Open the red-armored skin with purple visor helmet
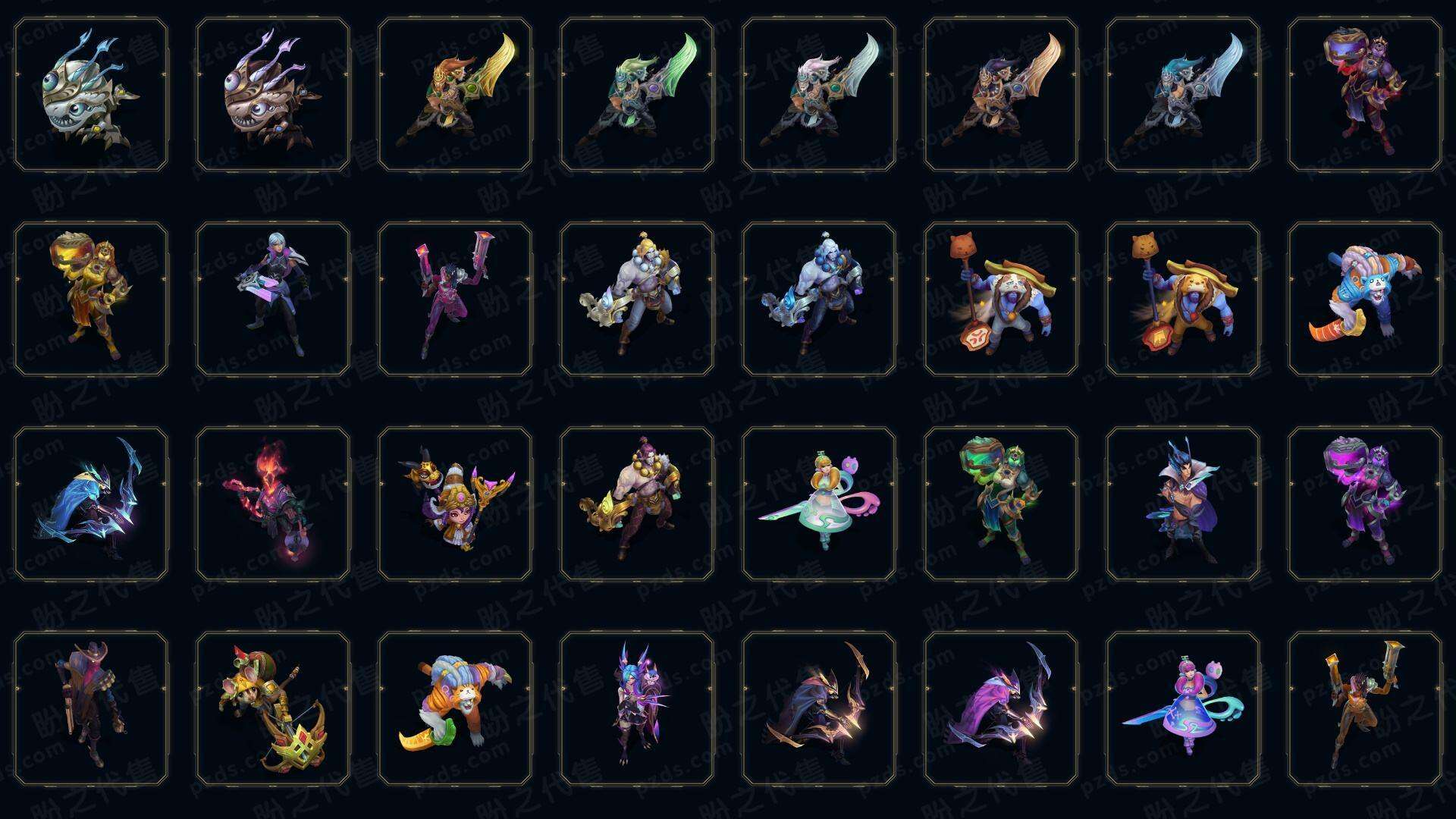Screen dimensions: 1456x819 1365,95
